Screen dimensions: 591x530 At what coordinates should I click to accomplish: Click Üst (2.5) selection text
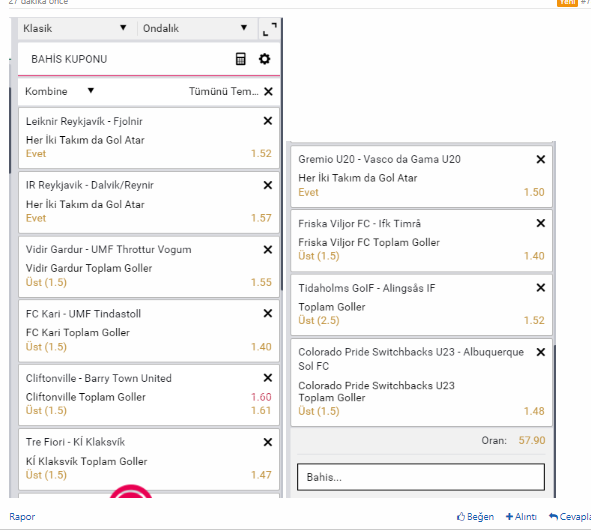tap(319, 320)
